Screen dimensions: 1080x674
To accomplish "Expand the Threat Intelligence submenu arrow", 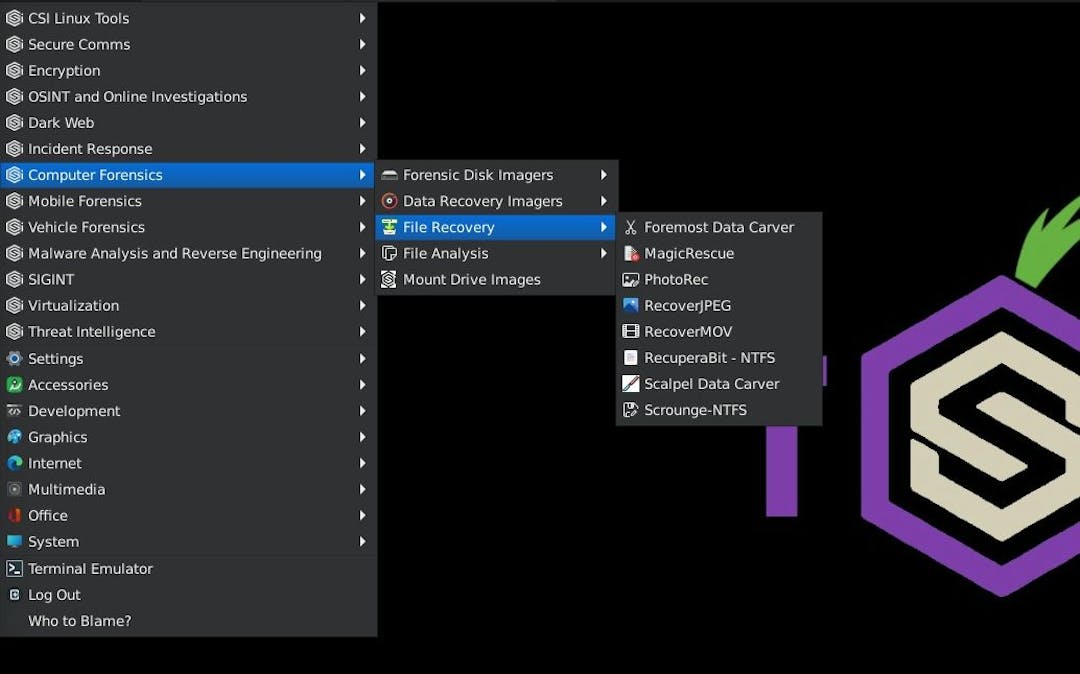I will [362, 332].
